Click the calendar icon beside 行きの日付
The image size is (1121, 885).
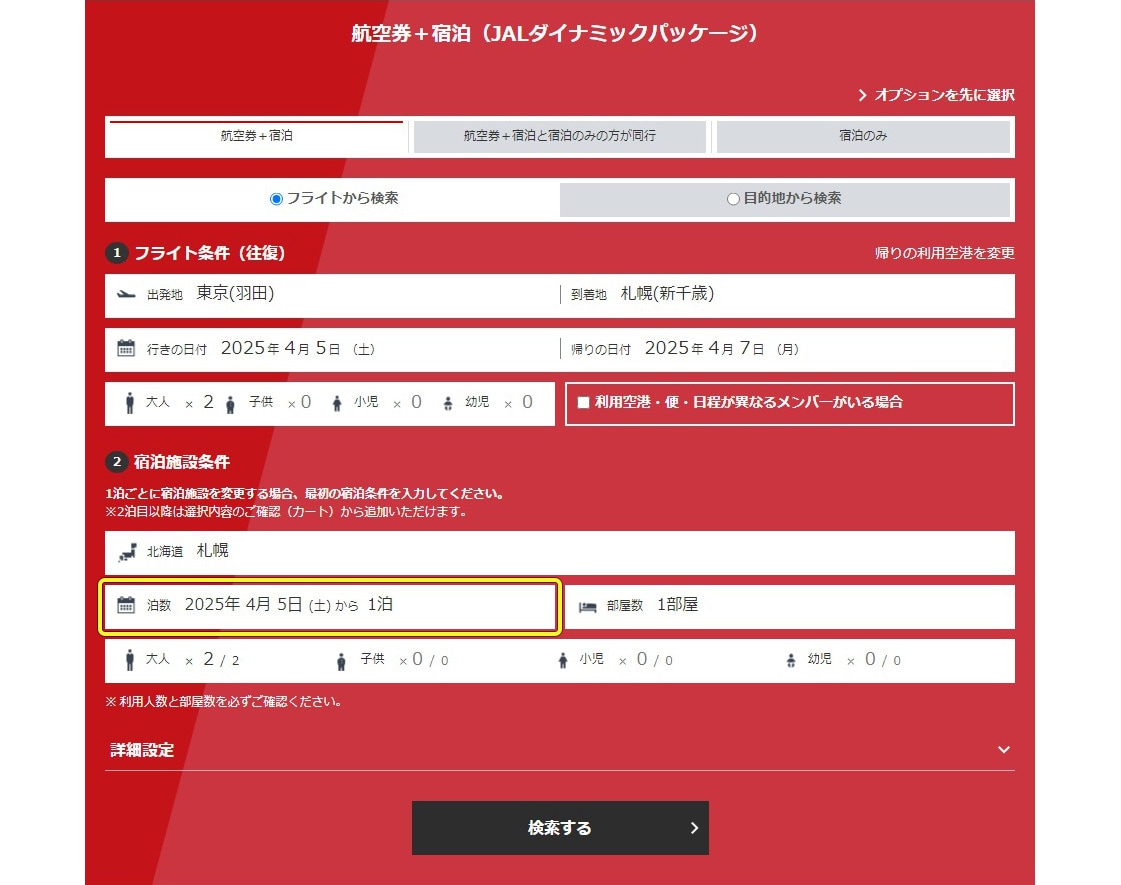[126, 348]
